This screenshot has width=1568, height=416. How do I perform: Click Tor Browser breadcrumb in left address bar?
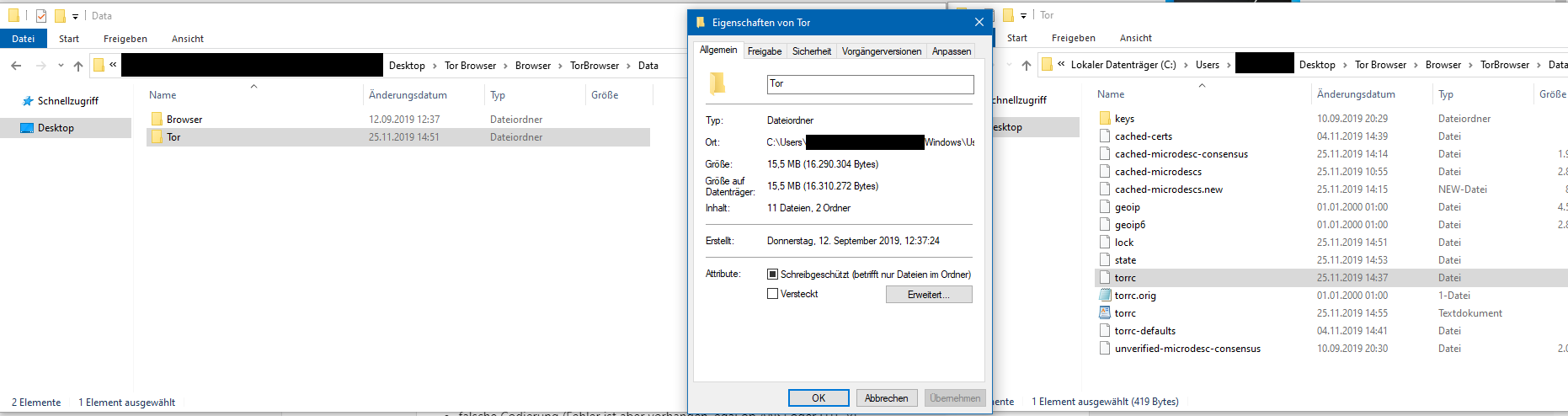click(470, 66)
